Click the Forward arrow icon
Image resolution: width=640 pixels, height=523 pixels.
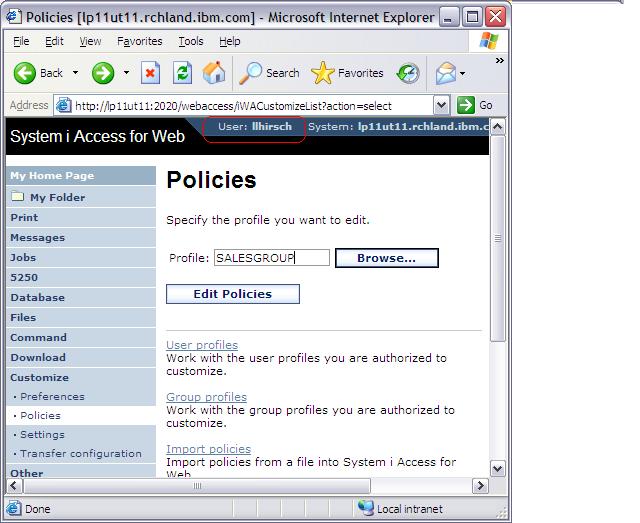coord(103,73)
